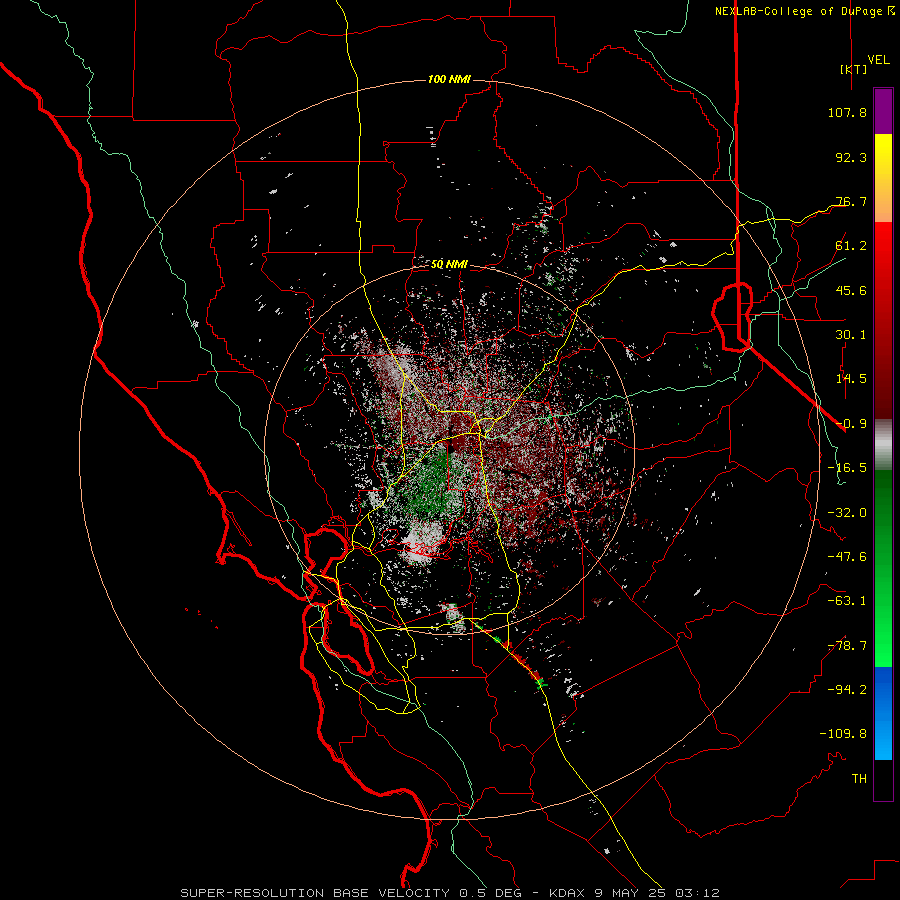Pick the green segment of velocity scale

click(x=883, y=568)
